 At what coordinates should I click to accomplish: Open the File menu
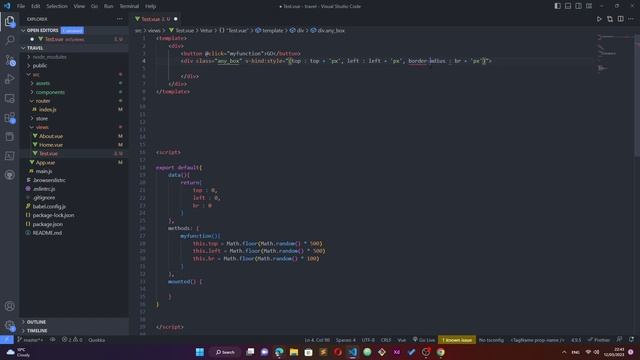point(21,6)
